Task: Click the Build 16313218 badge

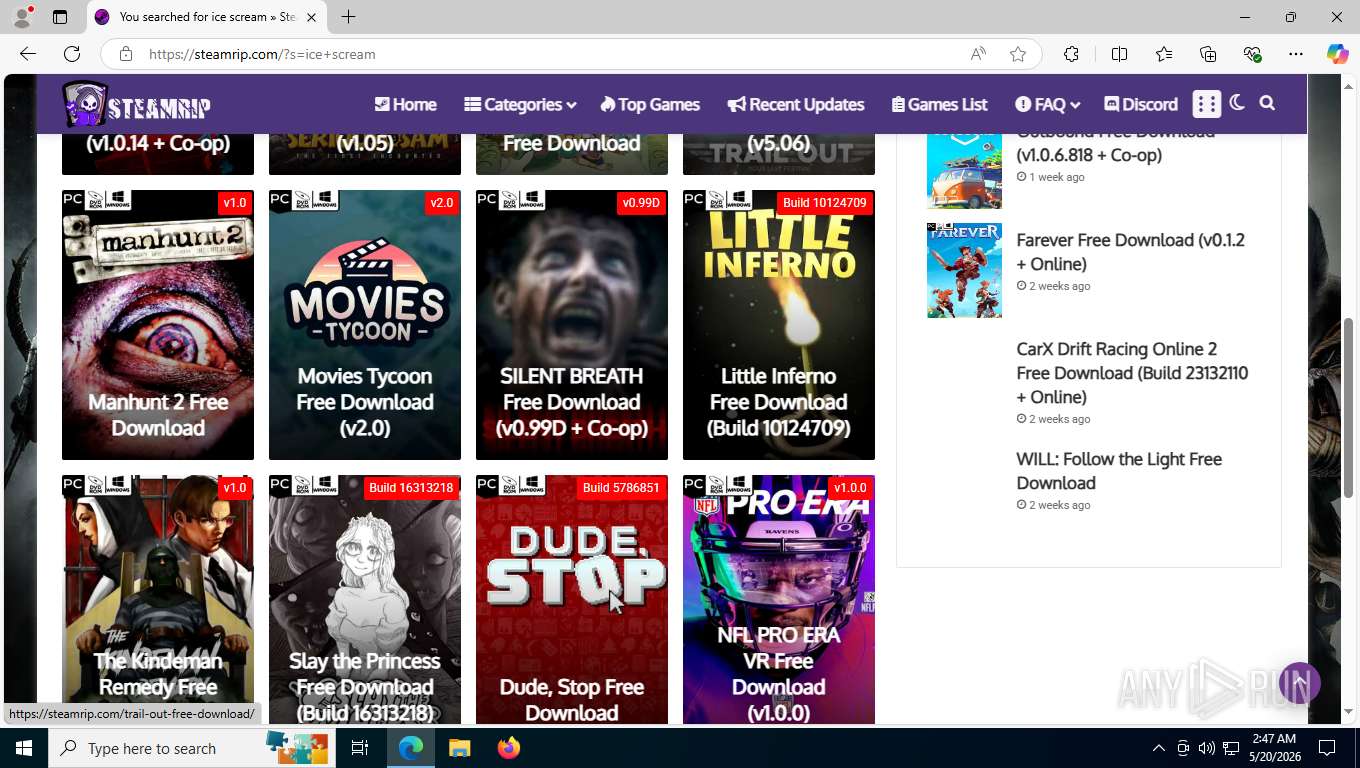Action: pyautogui.click(x=411, y=488)
